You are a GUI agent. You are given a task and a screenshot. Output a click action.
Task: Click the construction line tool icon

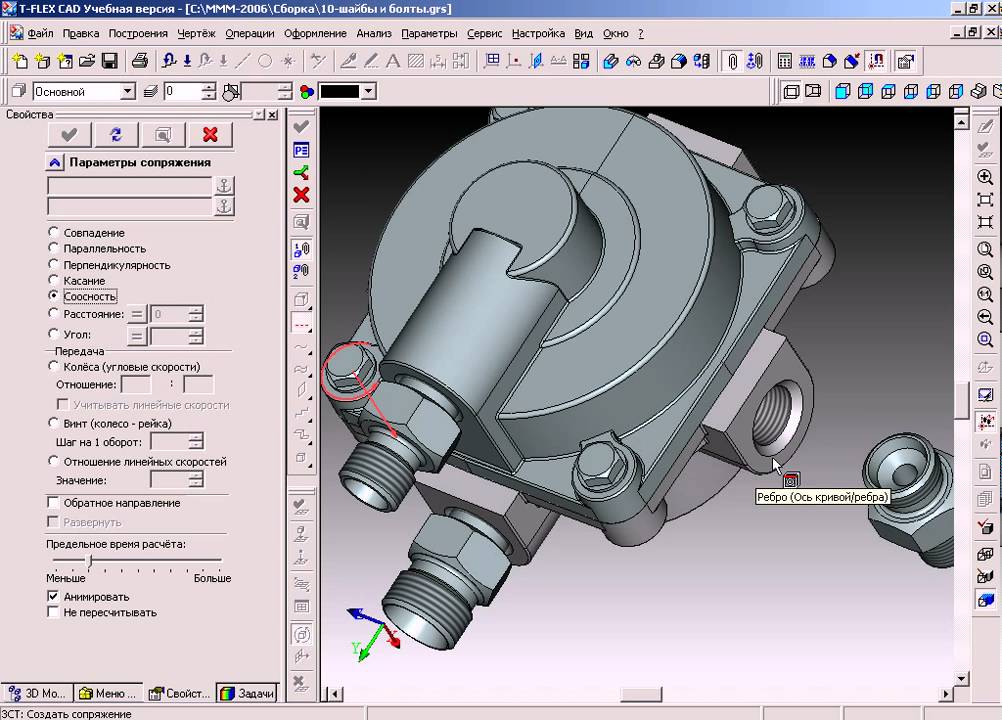pyautogui.click(x=243, y=61)
